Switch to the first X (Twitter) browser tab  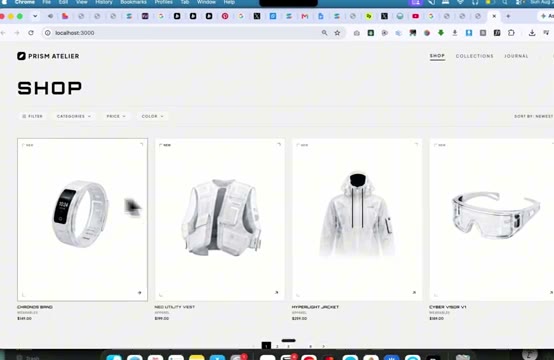point(257,16)
